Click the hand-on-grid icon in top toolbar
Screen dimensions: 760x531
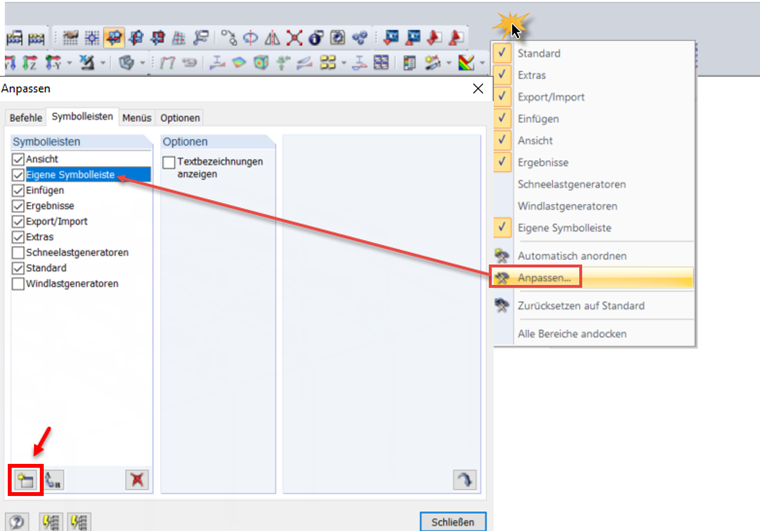(70, 37)
